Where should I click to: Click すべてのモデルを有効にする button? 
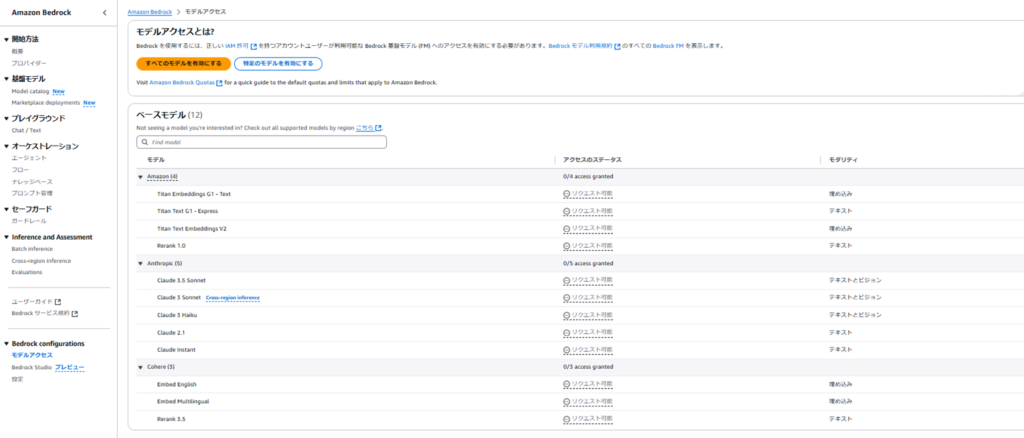[x=184, y=63]
